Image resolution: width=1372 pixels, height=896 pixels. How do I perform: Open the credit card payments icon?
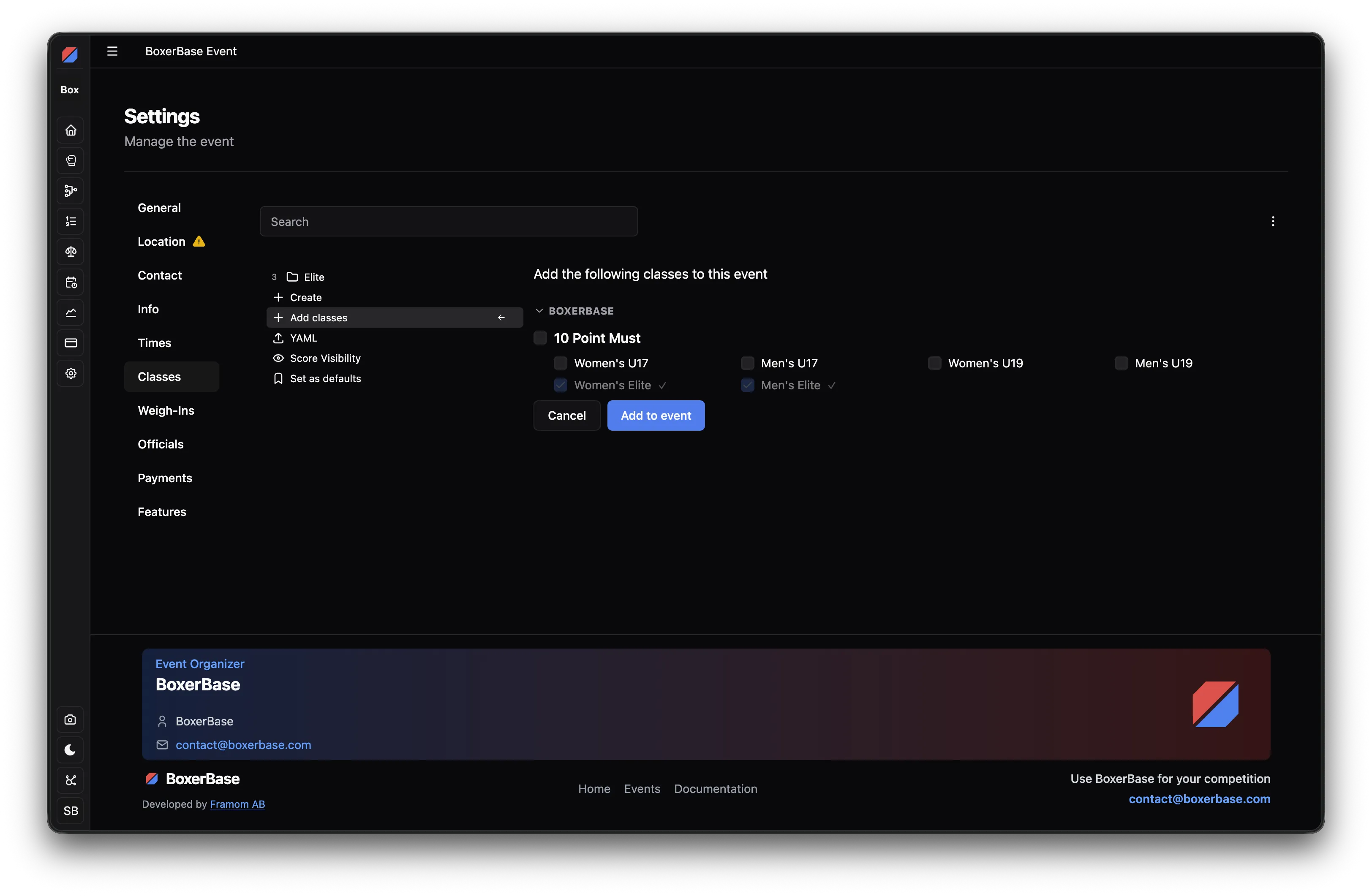pyautogui.click(x=71, y=343)
